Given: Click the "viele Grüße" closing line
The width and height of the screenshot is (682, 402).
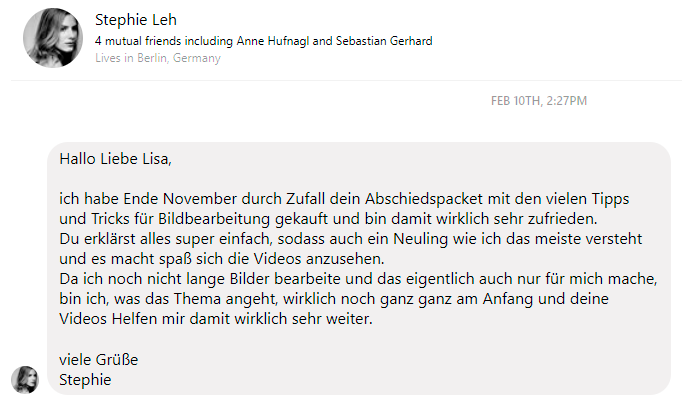Looking at the screenshot, I should pyautogui.click(x=98, y=360).
